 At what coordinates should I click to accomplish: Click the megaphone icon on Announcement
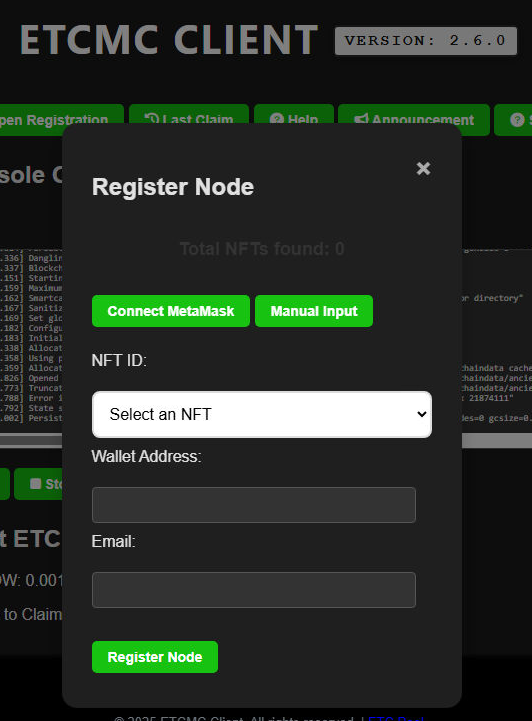[x=361, y=119]
